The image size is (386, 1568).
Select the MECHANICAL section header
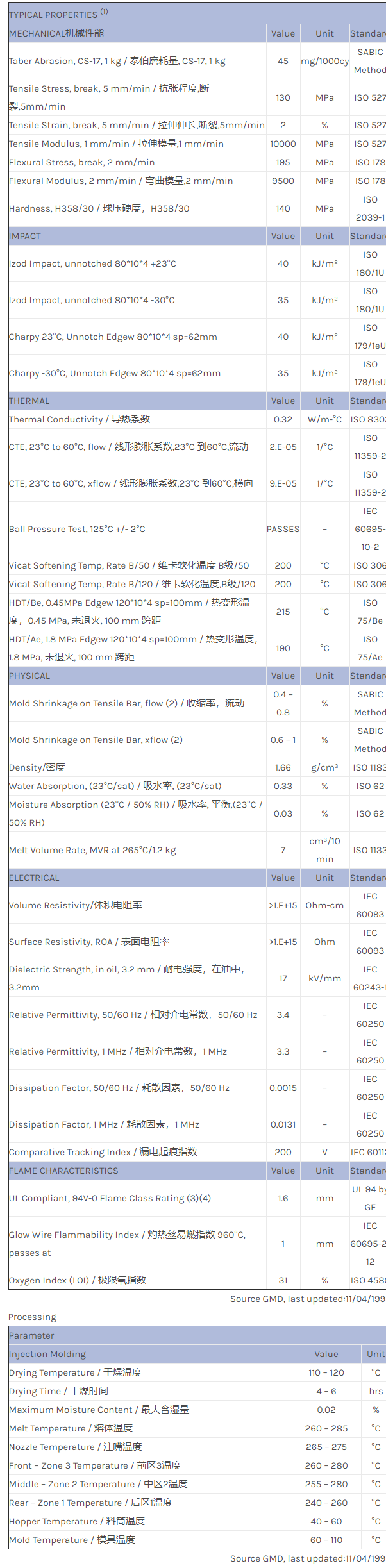pyautogui.click(x=56, y=33)
